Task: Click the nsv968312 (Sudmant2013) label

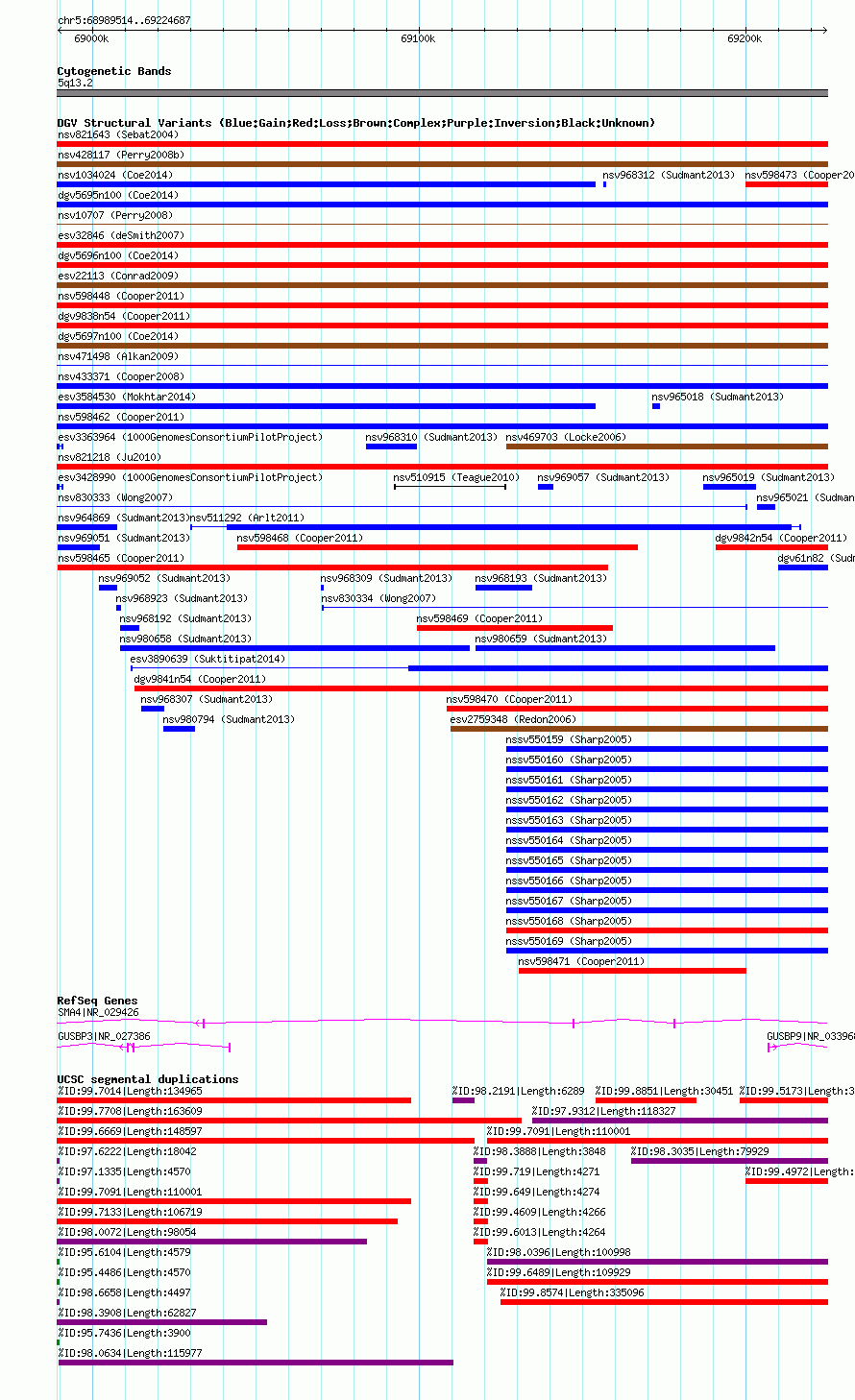Action: click(x=669, y=175)
